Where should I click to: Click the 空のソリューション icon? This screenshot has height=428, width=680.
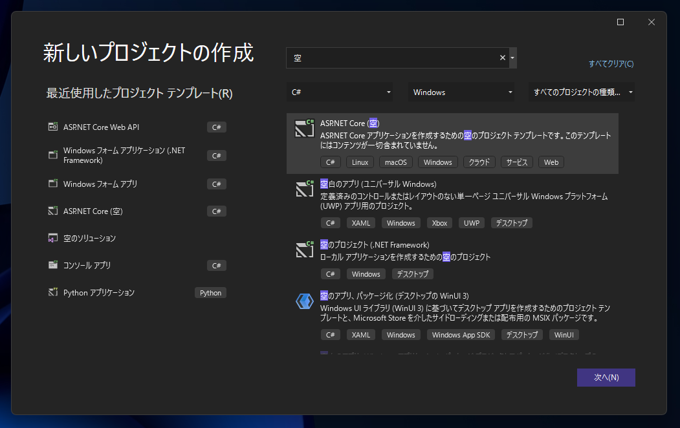(x=53, y=238)
